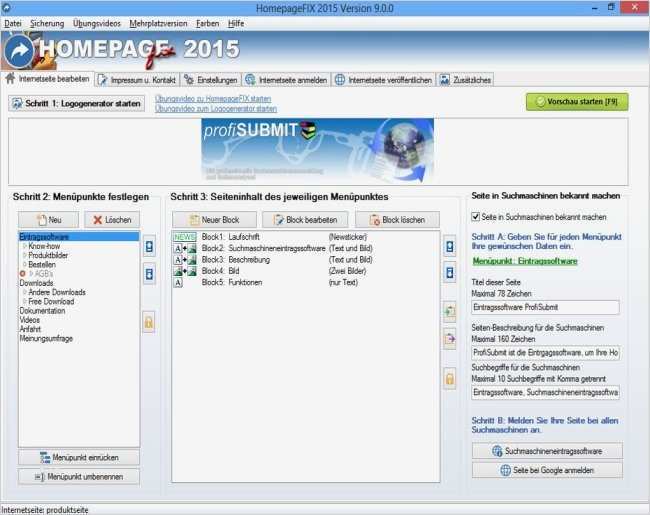Select Anfahrt in the menu tree
Screen dimensions: 650x515
coord(30,329)
